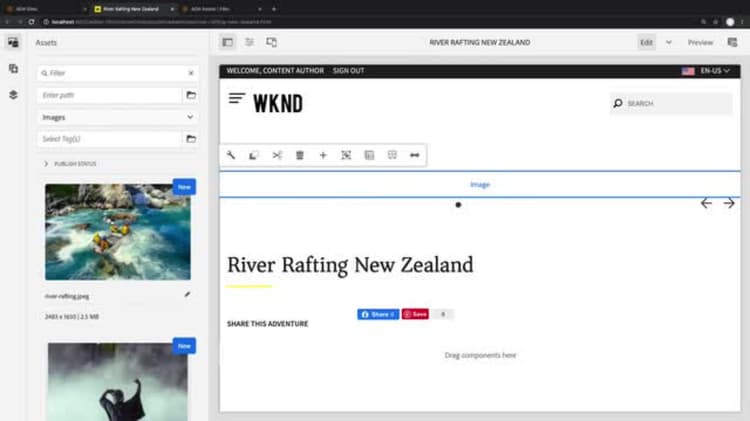Click the Group selection icon in toolbar
Image resolution: width=750 pixels, height=421 pixels.
point(346,155)
